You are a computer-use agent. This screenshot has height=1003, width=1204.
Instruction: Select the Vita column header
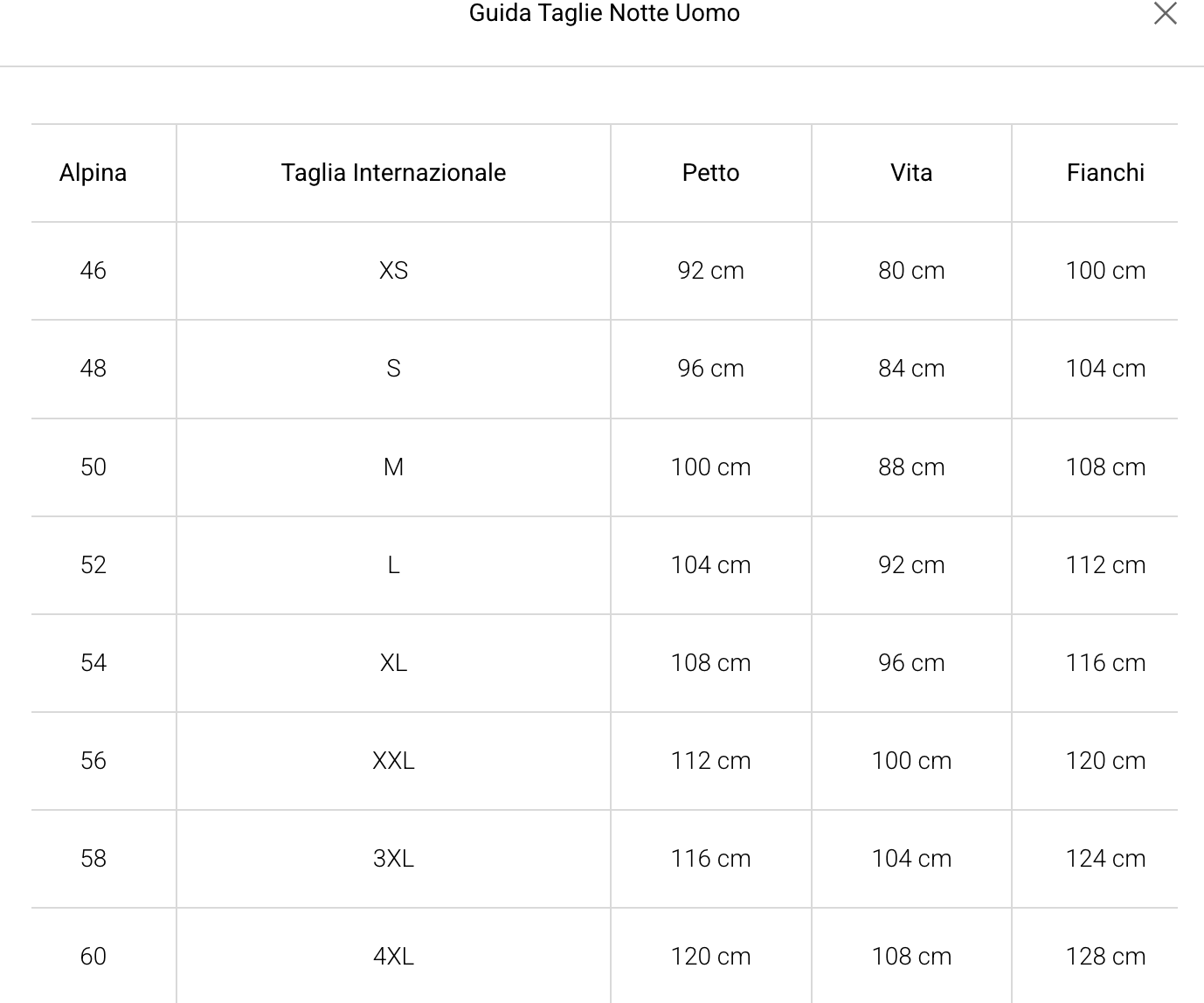(x=910, y=173)
